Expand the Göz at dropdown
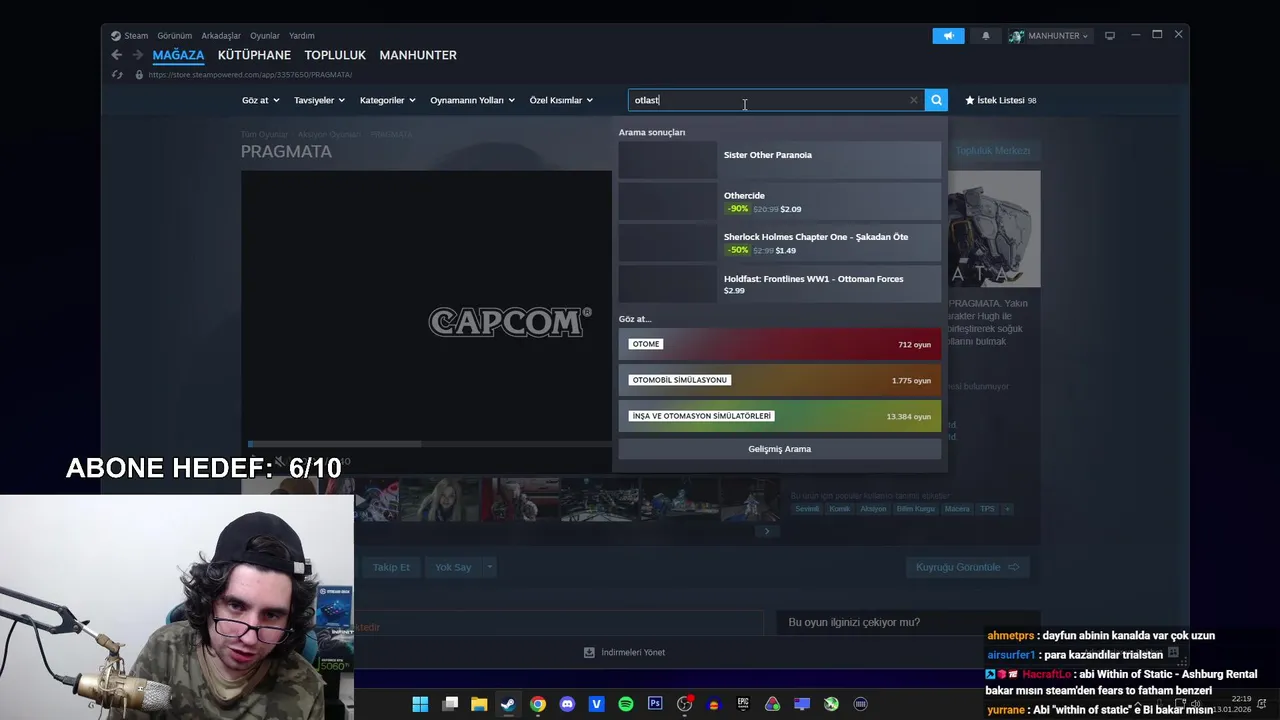 click(260, 100)
